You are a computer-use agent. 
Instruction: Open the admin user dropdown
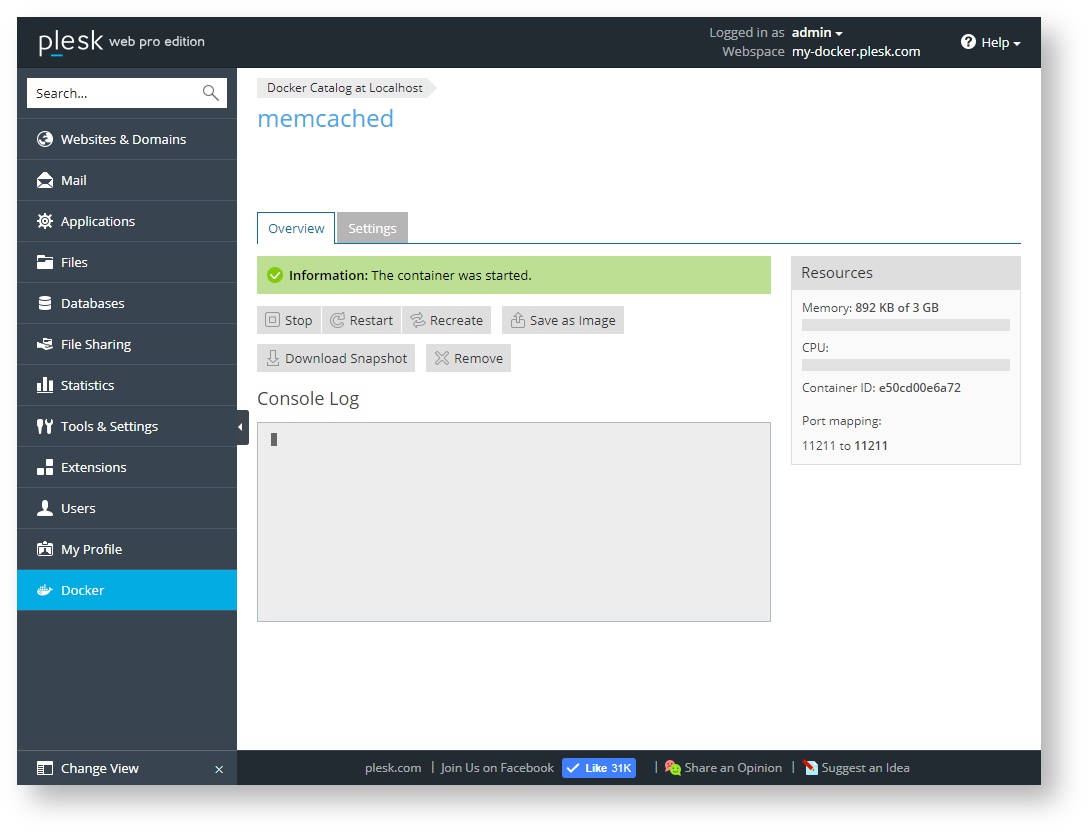817,33
